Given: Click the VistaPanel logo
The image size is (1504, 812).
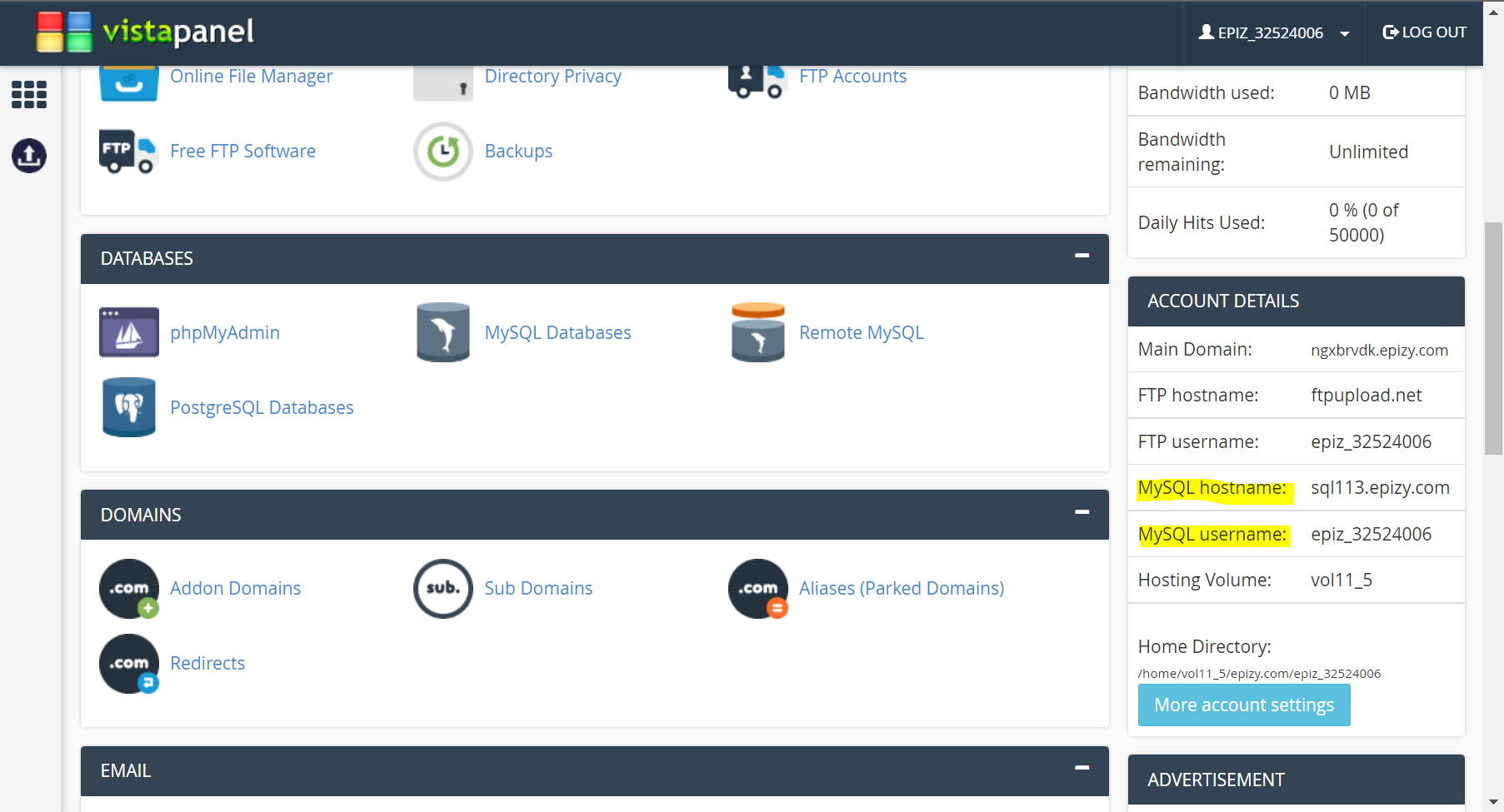Looking at the screenshot, I should coord(146,32).
